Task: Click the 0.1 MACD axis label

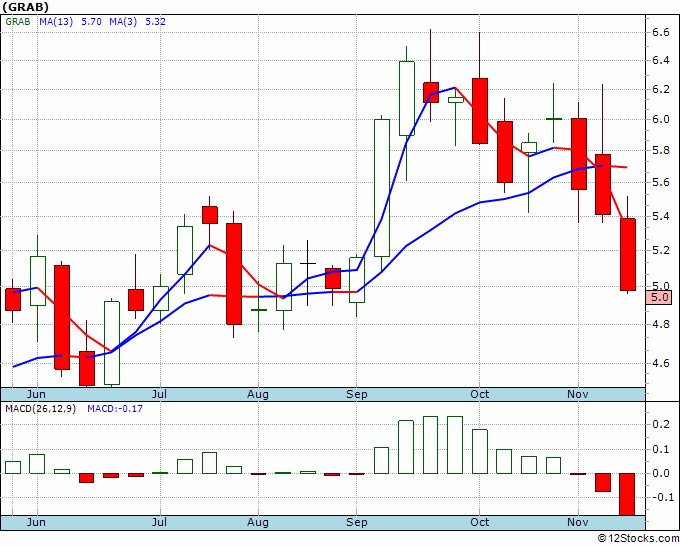Action: (x=661, y=449)
